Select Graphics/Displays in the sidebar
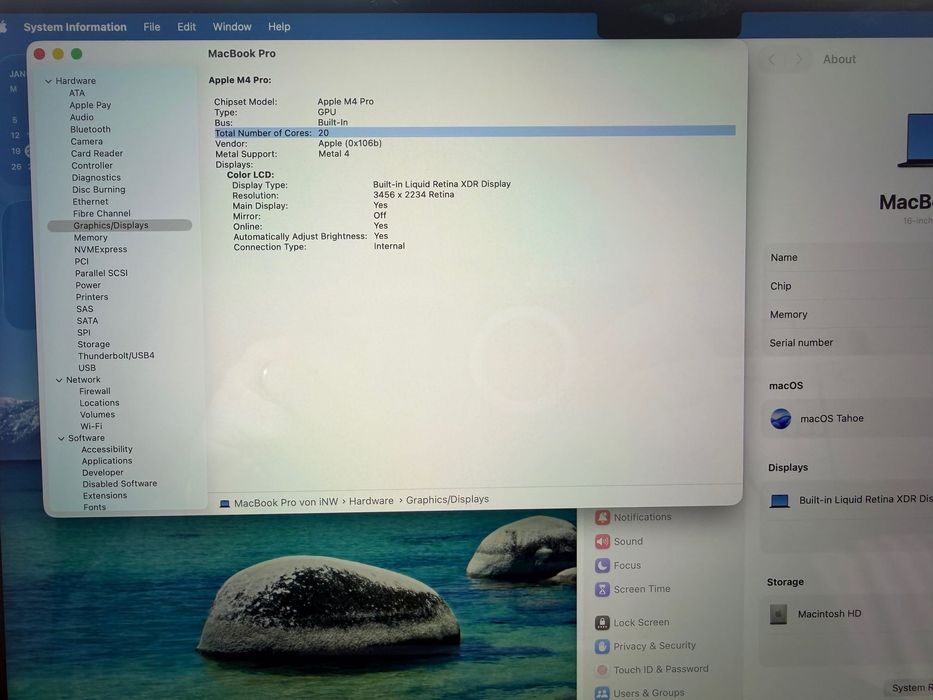The image size is (933, 700). (120, 225)
